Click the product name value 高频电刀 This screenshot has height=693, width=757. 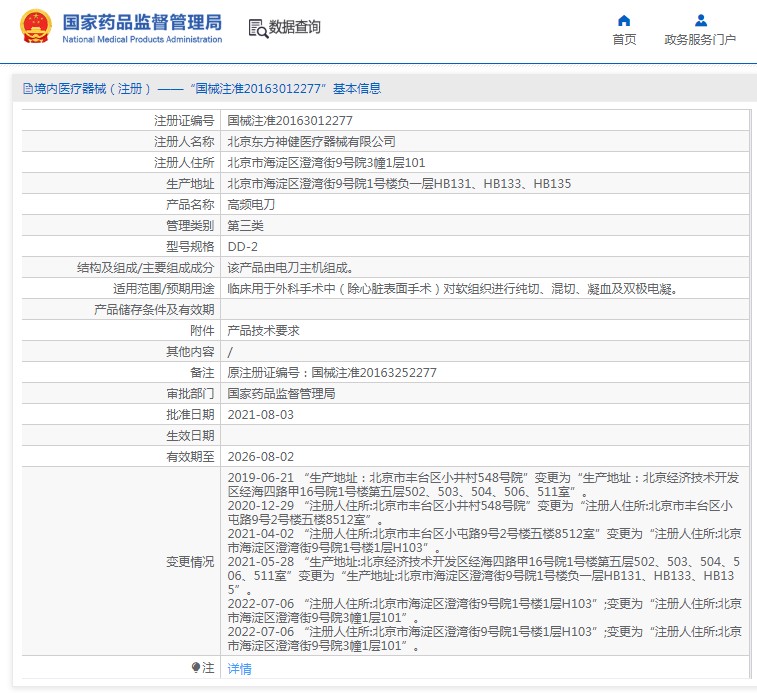(x=251, y=205)
